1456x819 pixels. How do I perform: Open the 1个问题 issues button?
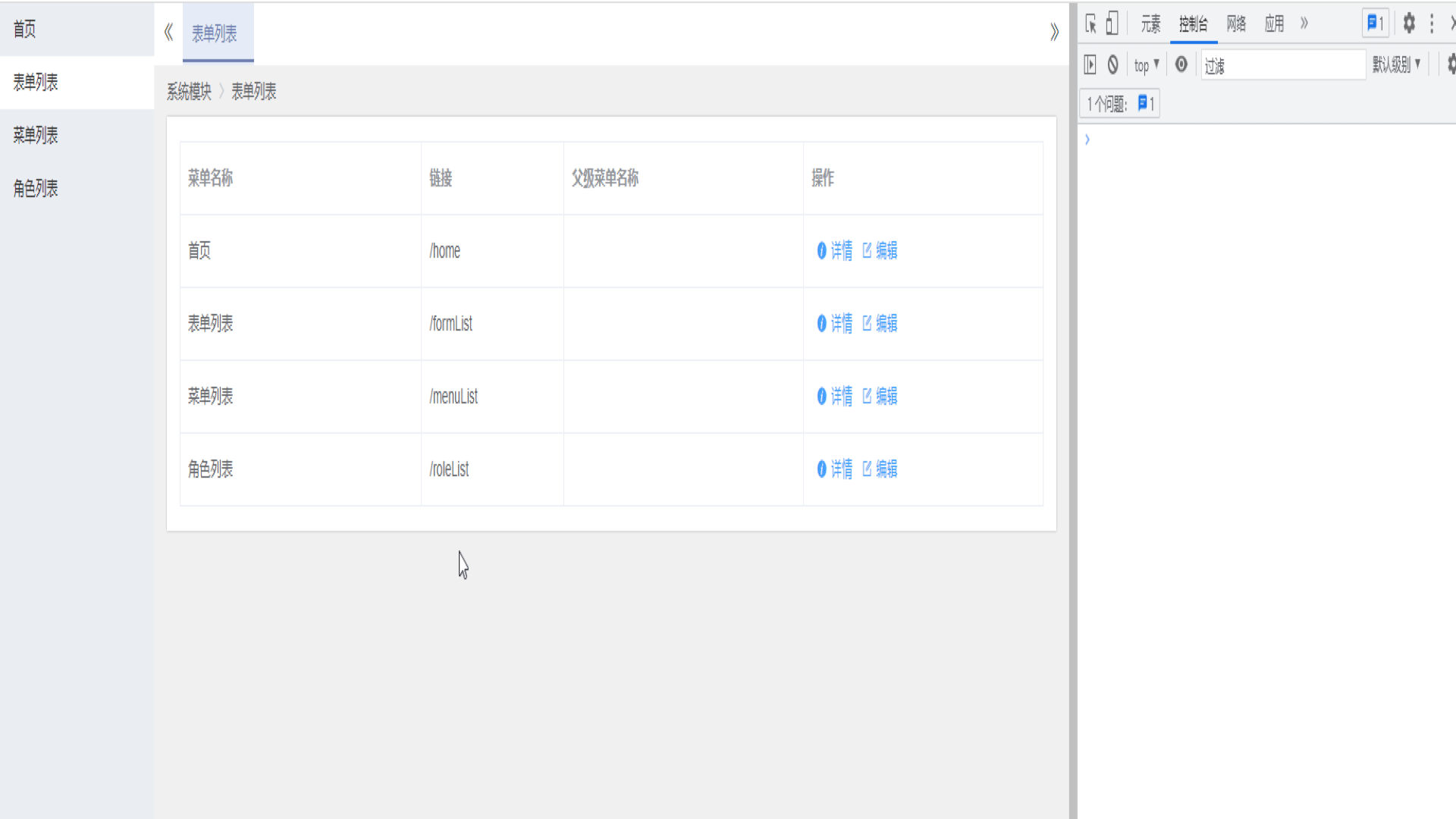coord(1119,105)
